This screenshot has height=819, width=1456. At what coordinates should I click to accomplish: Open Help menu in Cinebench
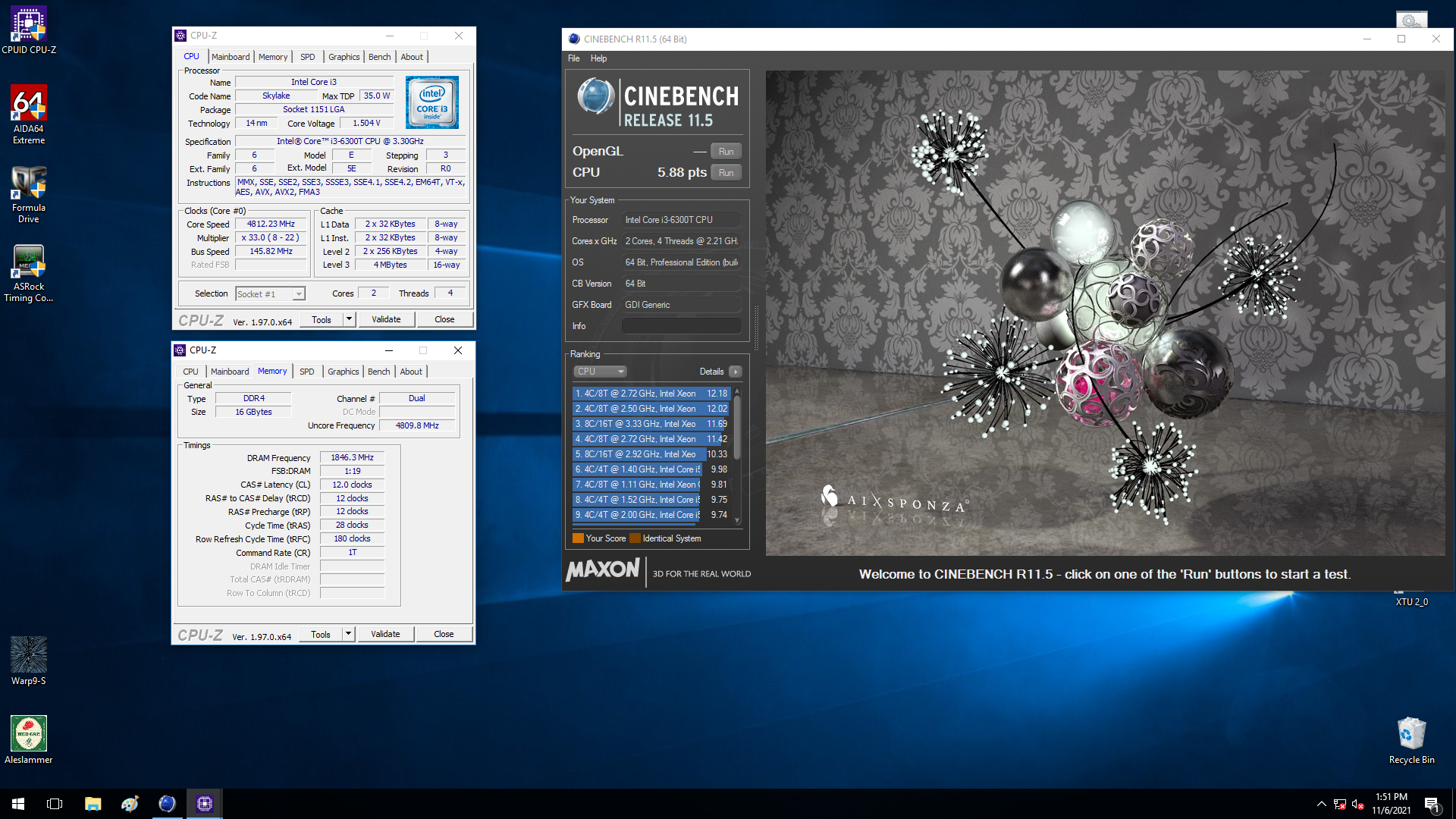click(598, 58)
